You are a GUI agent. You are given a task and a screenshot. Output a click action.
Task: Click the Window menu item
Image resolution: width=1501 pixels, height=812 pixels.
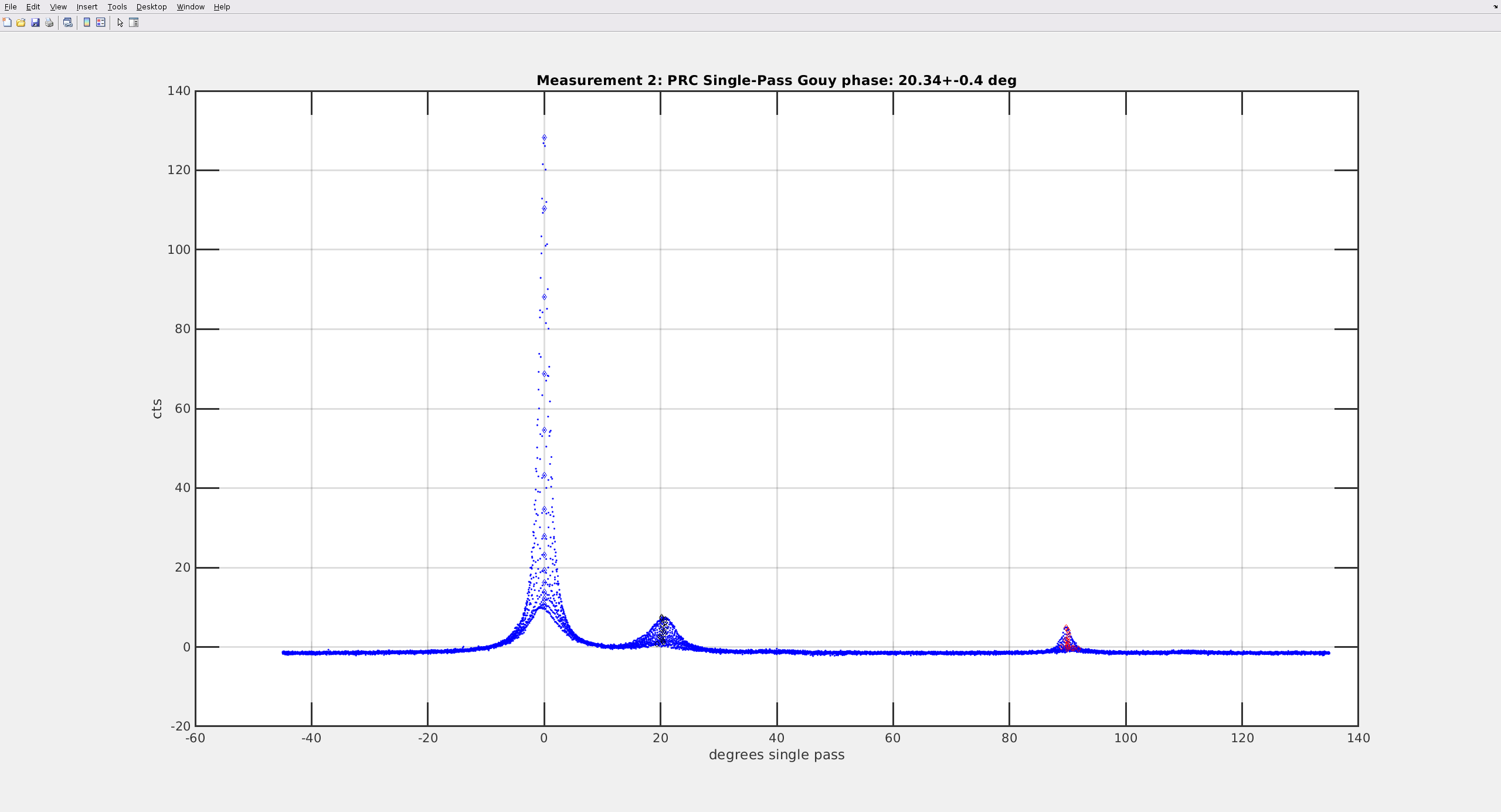pos(191,6)
